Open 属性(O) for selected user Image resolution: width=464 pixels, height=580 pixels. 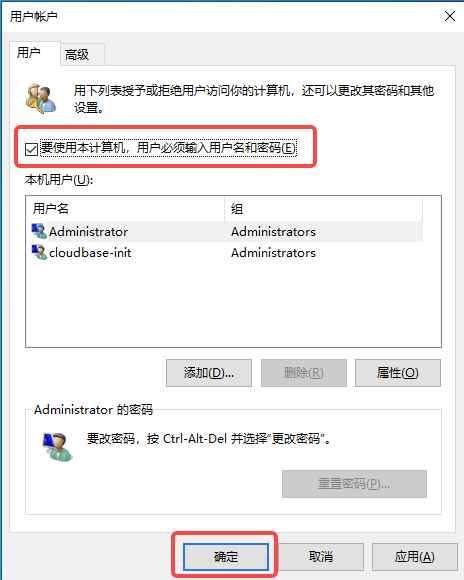pyautogui.click(x=398, y=373)
